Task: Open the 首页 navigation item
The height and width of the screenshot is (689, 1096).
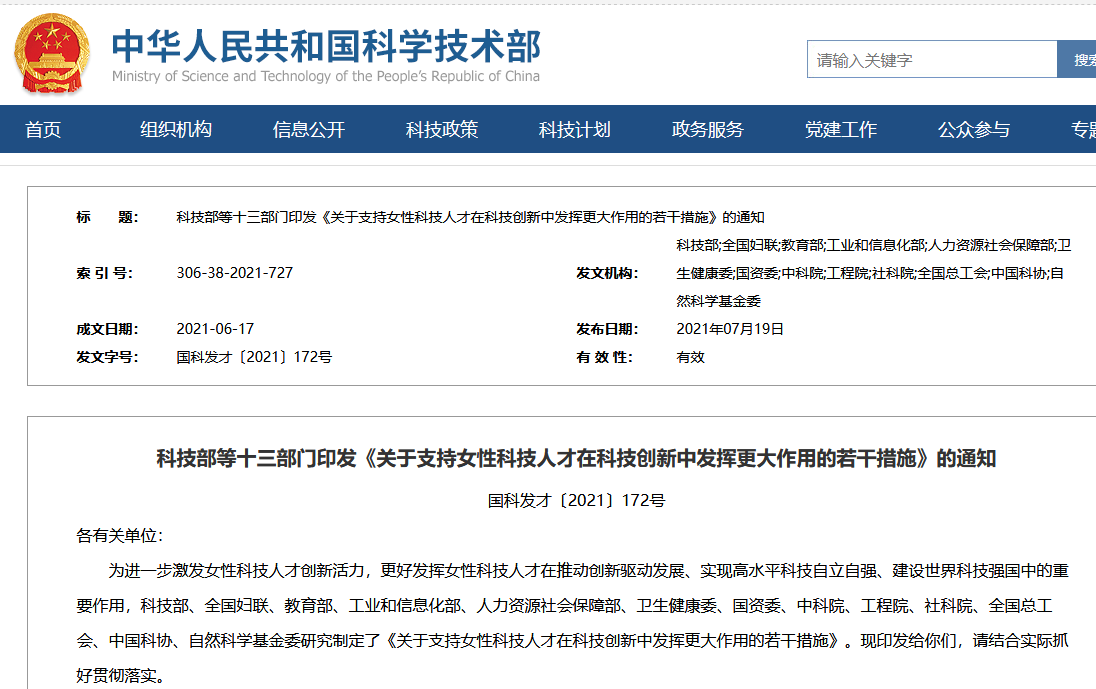Action: pos(43,129)
